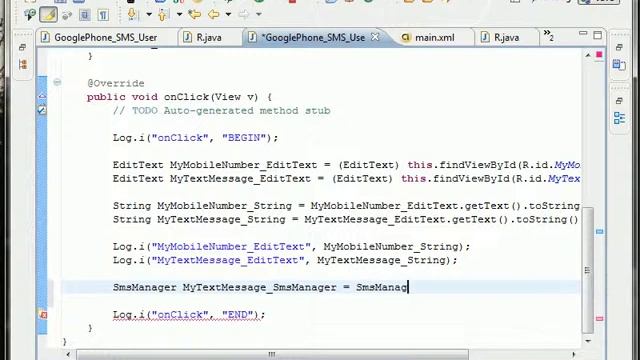Click the Log.i "BEGIN" line
The image size is (640, 360).
pyautogui.click(x=196, y=138)
